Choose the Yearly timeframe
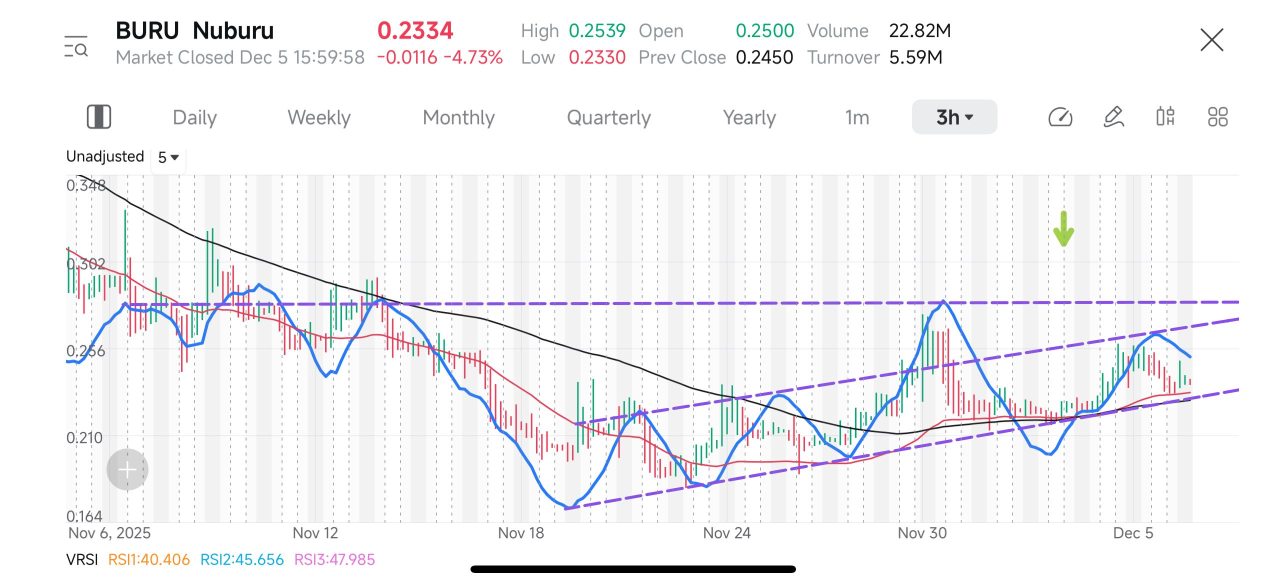Image resolution: width=1266 pixels, height=585 pixels. (x=749, y=117)
